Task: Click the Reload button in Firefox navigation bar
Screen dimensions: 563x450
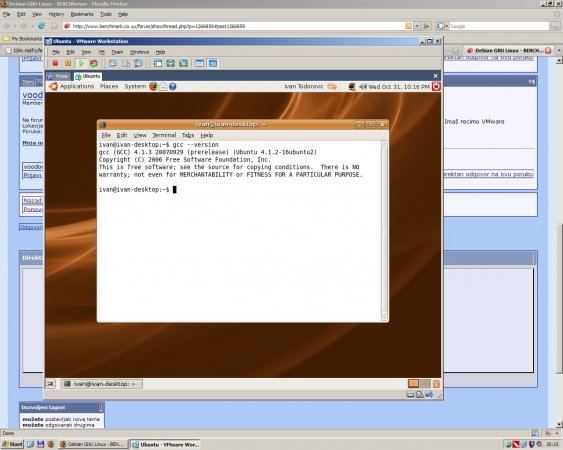Action: (x=42, y=26)
